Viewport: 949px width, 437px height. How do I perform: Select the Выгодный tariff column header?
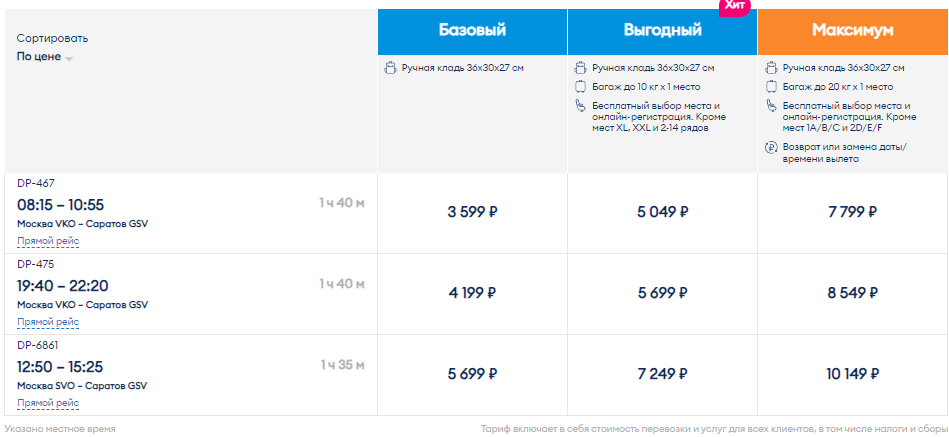(x=663, y=31)
